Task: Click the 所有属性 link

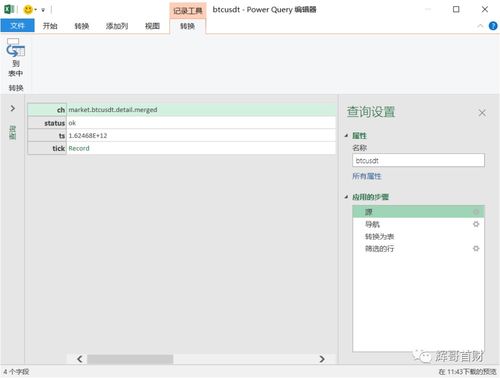Action: [x=367, y=176]
